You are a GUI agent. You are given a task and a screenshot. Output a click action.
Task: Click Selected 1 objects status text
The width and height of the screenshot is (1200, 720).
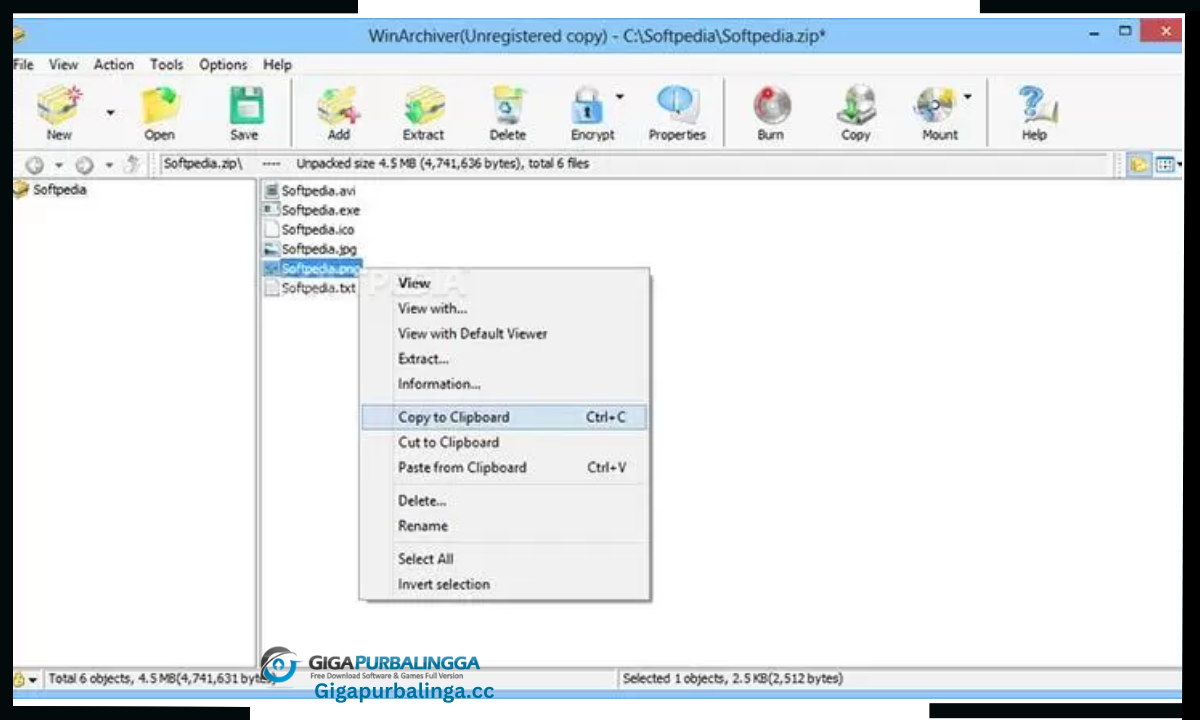(x=732, y=678)
